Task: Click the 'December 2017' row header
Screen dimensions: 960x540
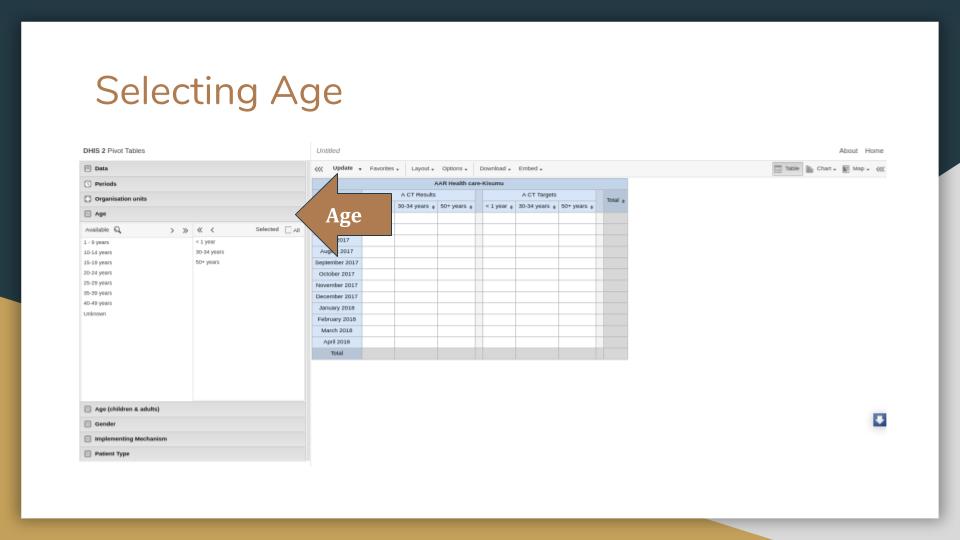Action: point(337,297)
